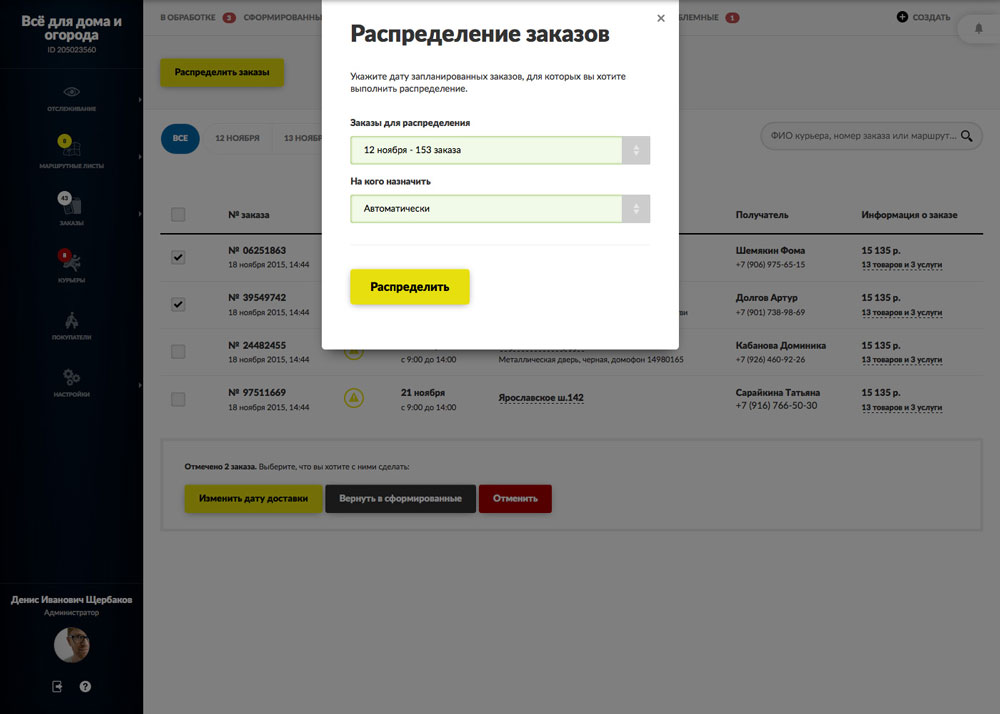Screen dimensions: 1000x714
Task: Click order number № 39549742
Action: [x=257, y=298]
